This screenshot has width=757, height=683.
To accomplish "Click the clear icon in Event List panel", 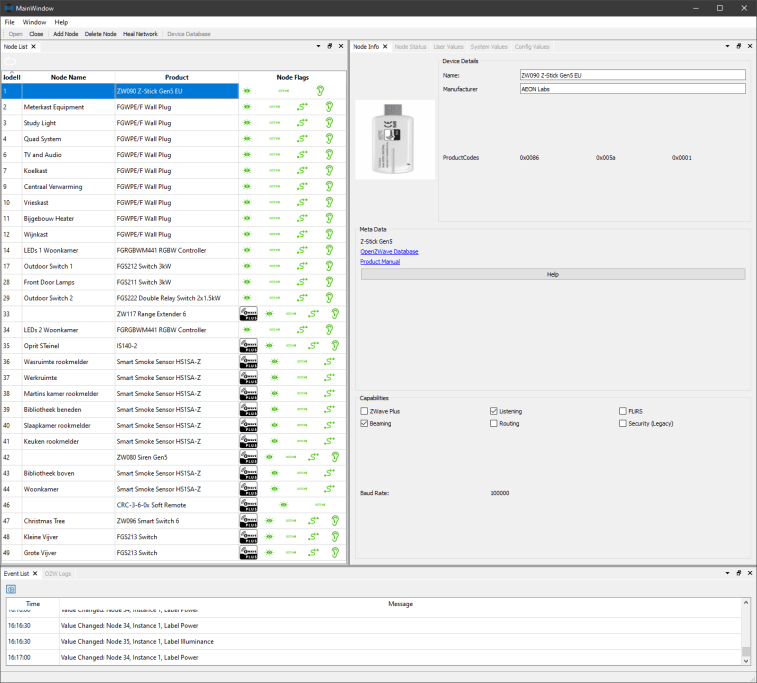I will [x=11, y=589].
